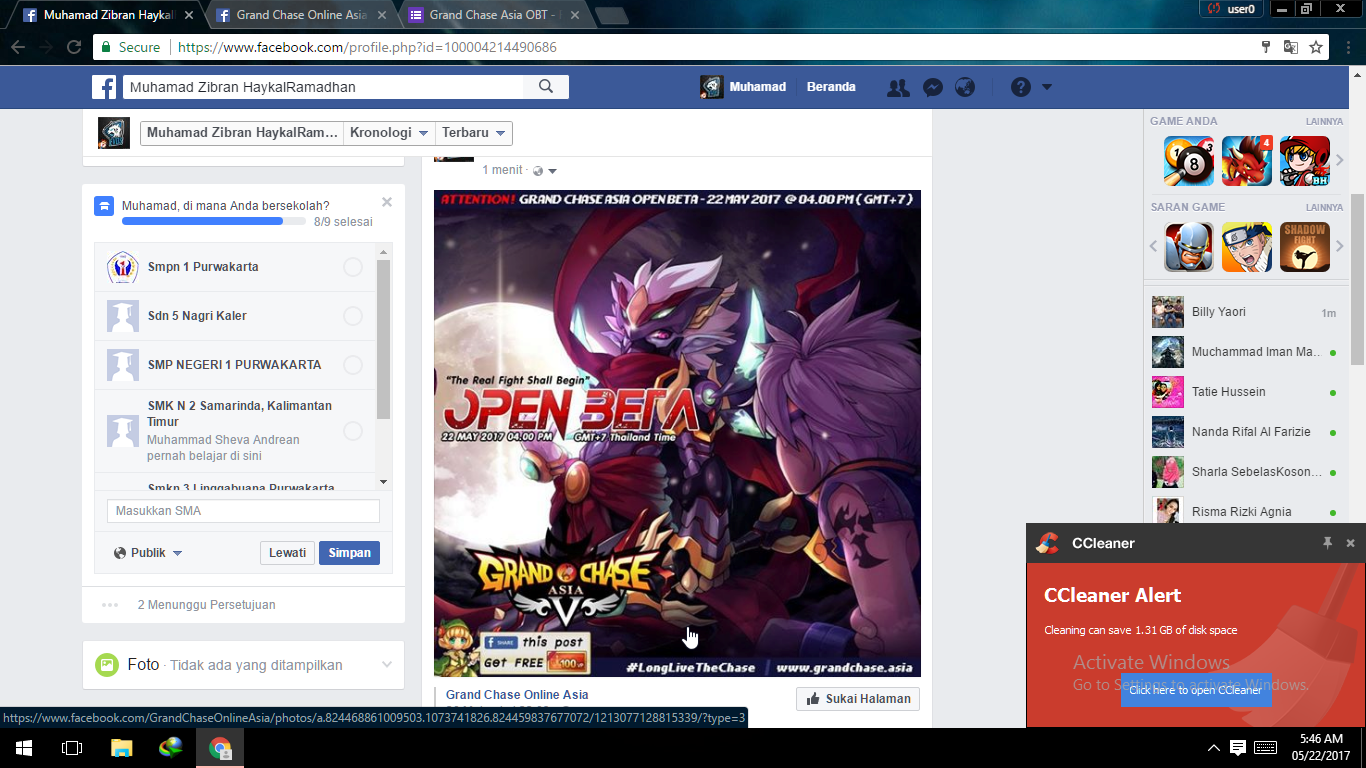The width and height of the screenshot is (1366, 768).
Task: Open the Windows Start menu
Action: (x=24, y=748)
